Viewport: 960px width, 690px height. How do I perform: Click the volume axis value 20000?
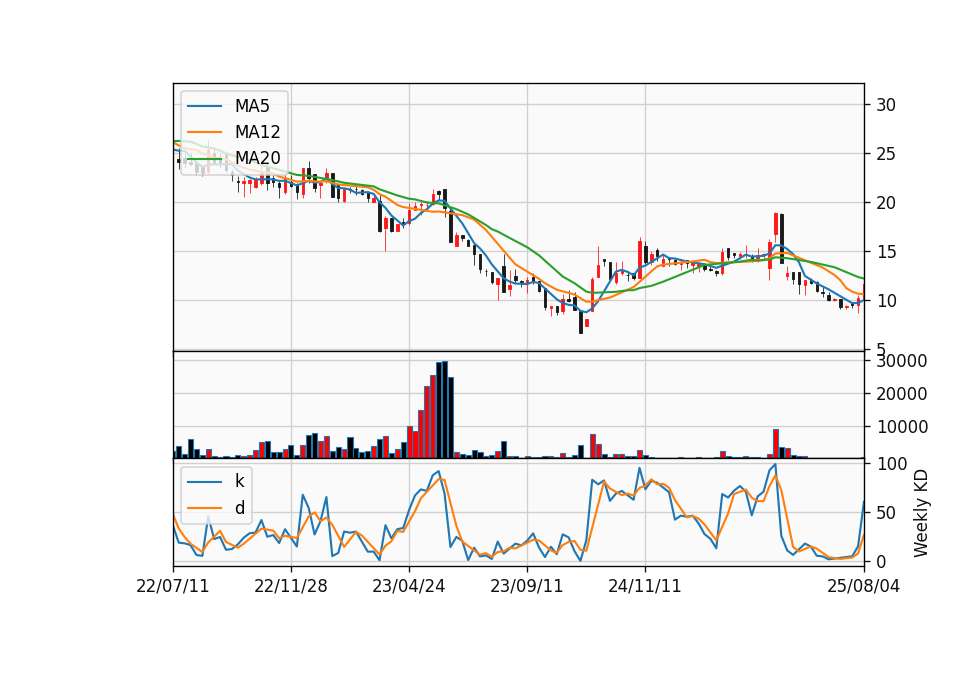(x=902, y=394)
